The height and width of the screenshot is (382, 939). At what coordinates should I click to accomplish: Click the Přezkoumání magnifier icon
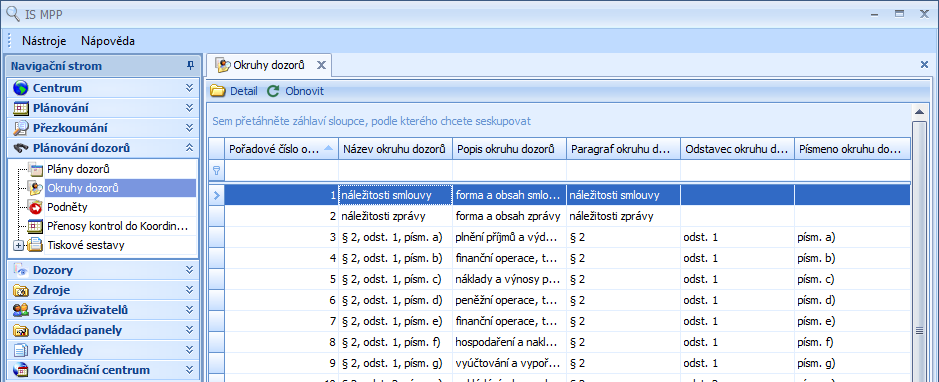tap(21, 128)
